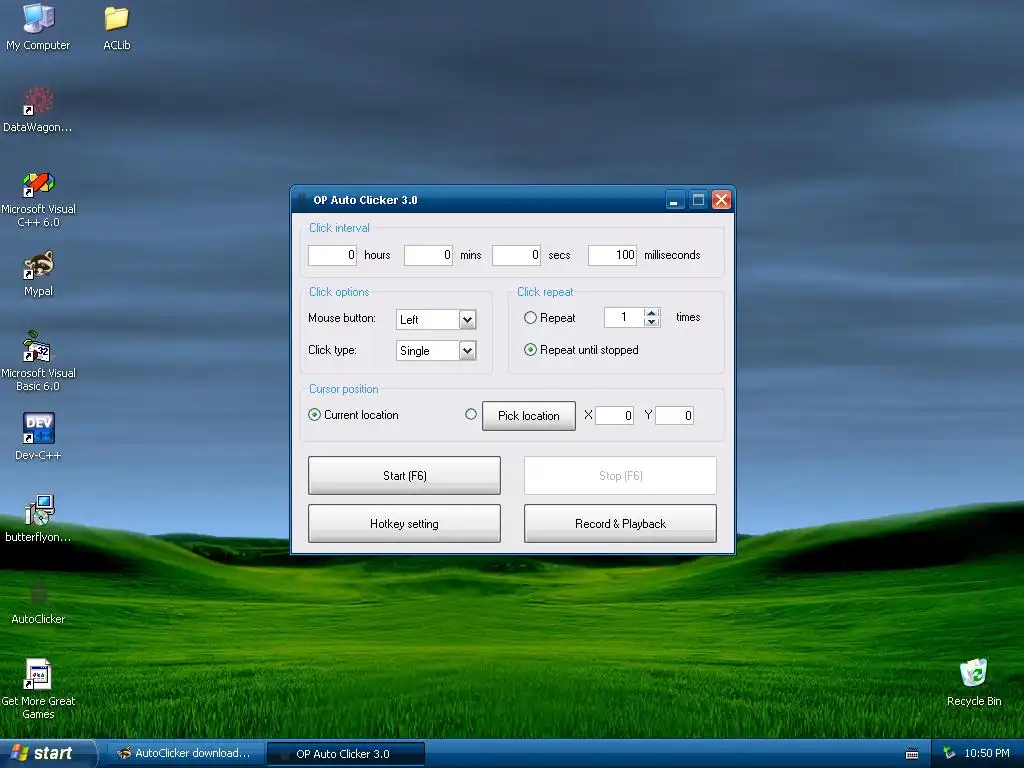Select the AutoClicker desktop icon
The height and width of the screenshot is (768, 1024).
tap(38, 602)
